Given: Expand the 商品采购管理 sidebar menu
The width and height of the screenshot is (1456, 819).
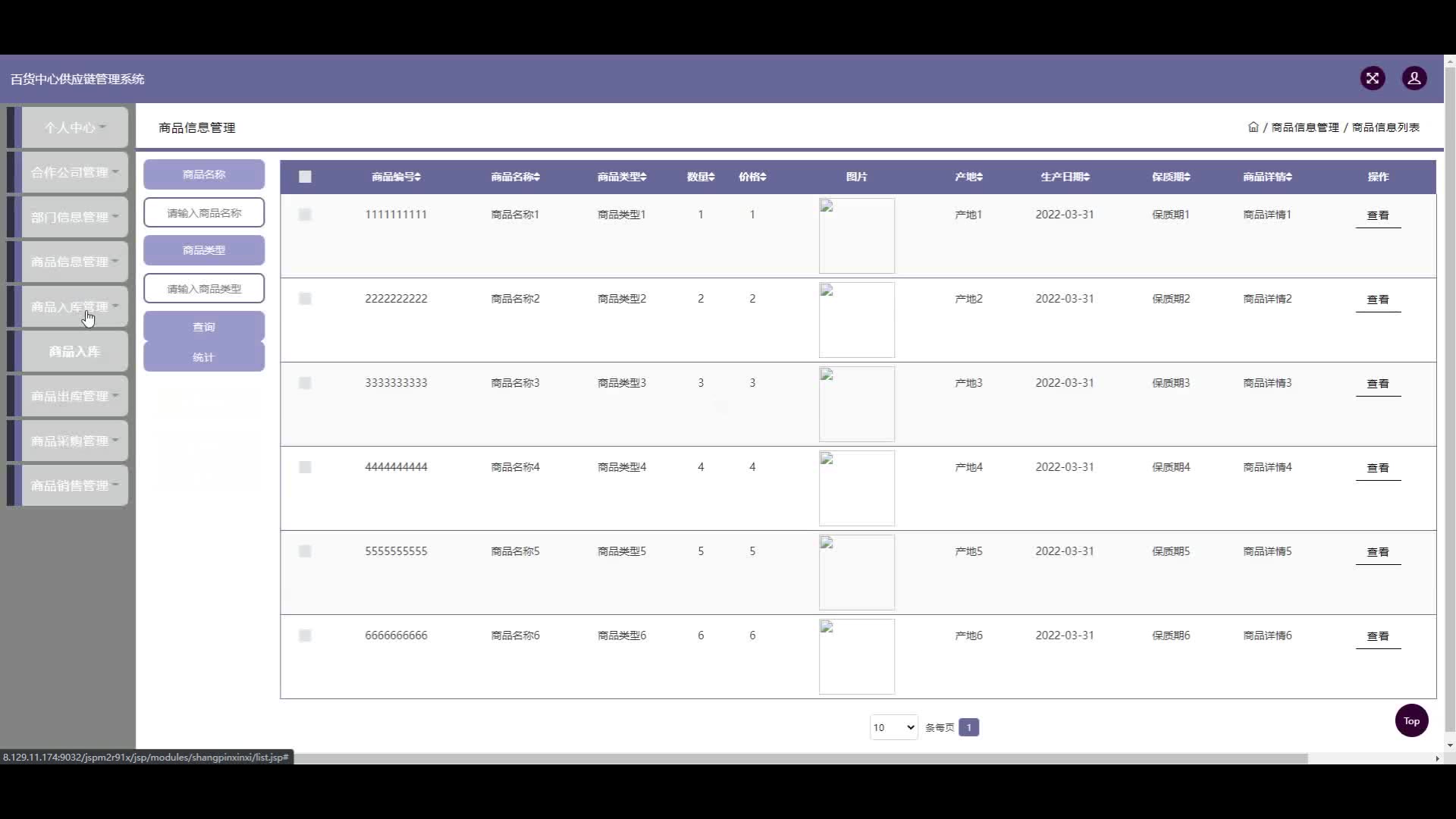Looking at the screenshot, I should point(74,441).
